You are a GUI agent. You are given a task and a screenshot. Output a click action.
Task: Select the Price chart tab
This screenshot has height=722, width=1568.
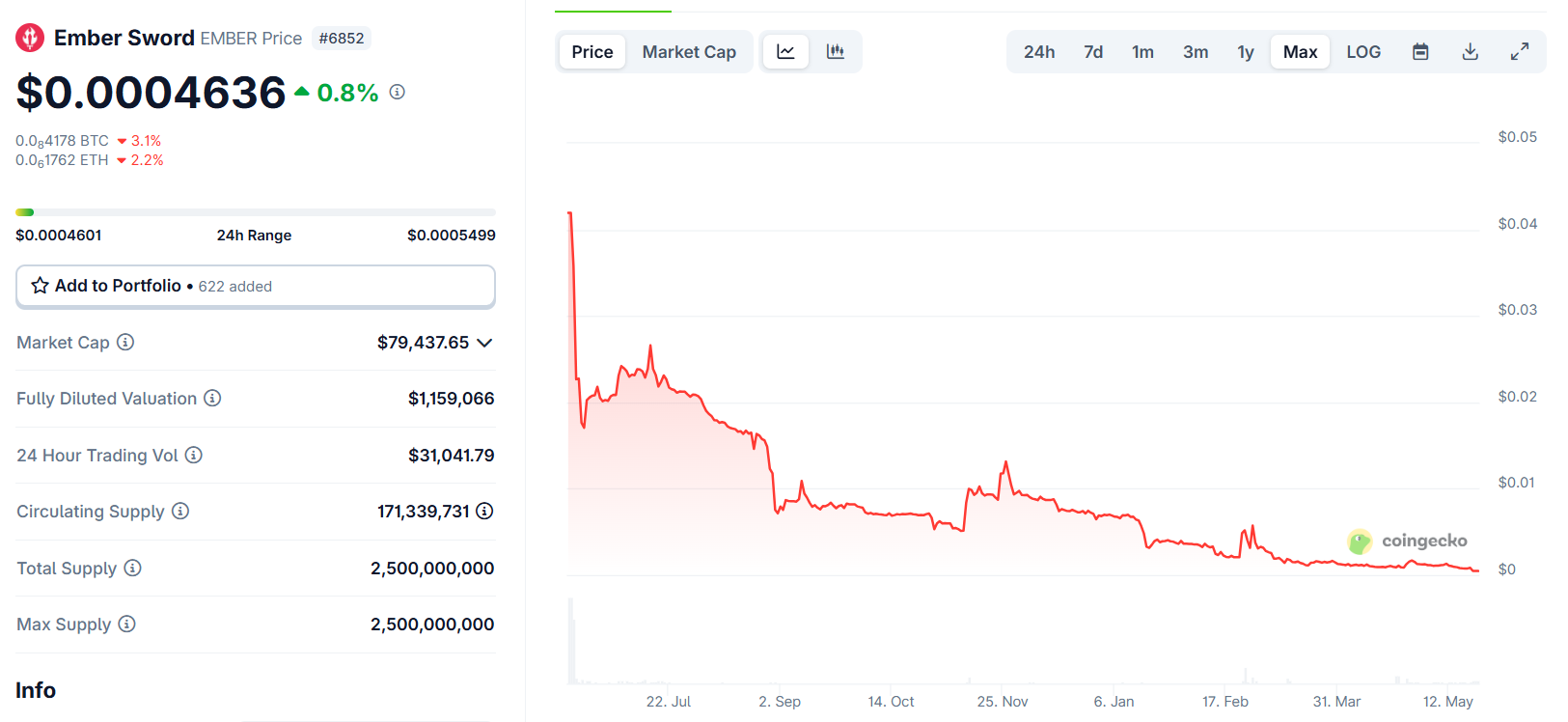[592, 52]
